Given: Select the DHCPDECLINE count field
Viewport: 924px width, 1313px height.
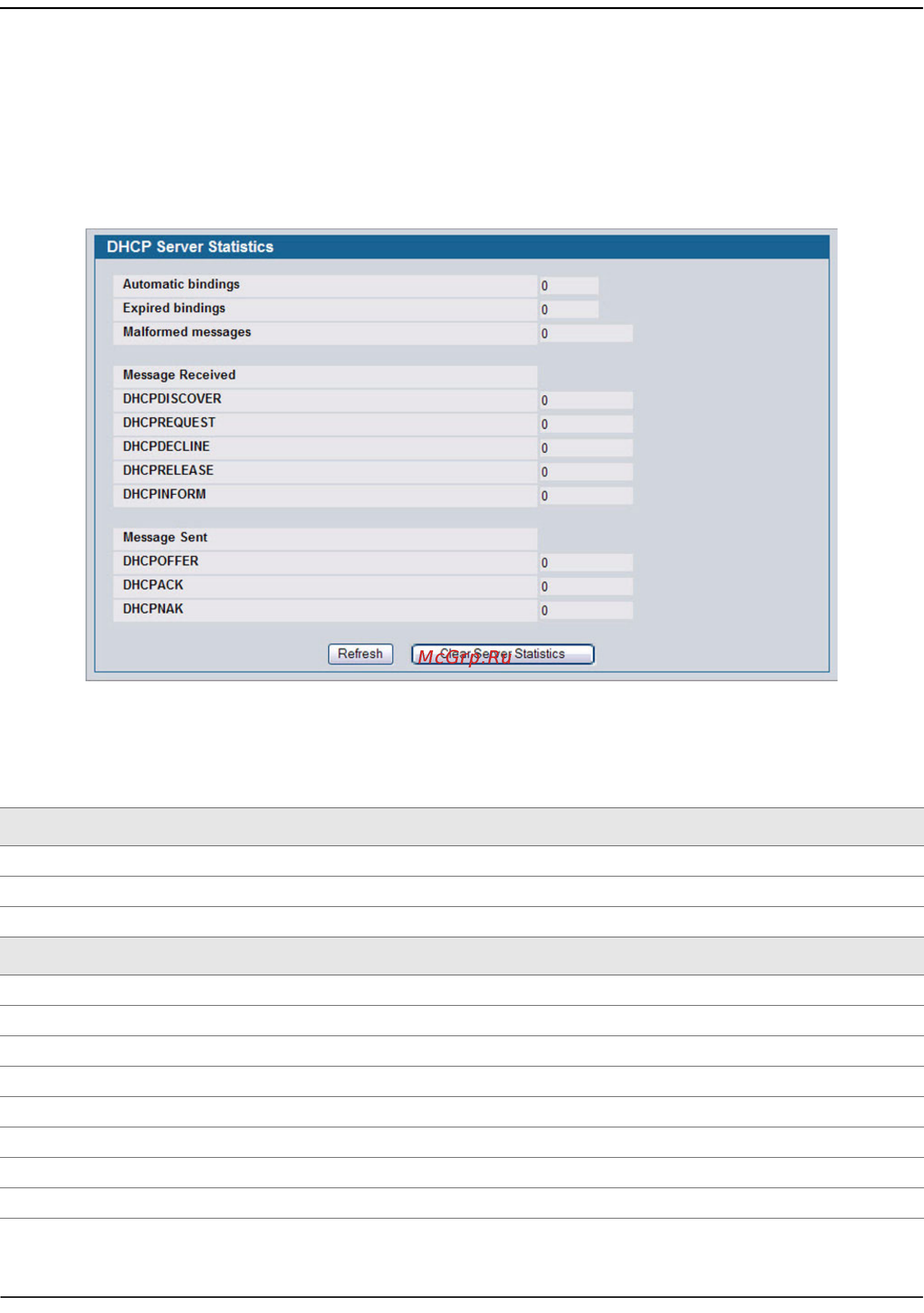Looking at the screenshot, I should pos(586,448).
